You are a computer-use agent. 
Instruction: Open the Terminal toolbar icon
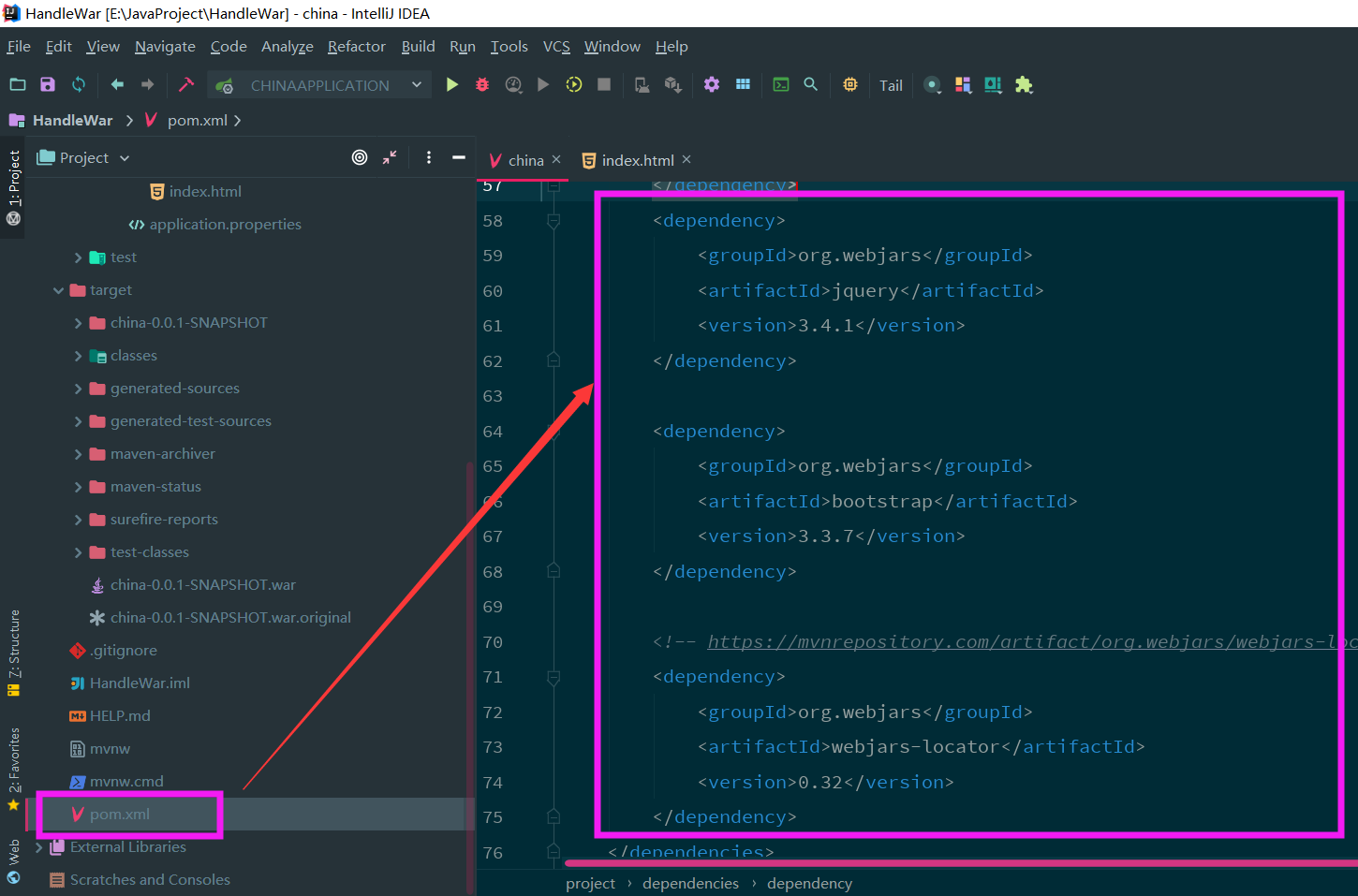(780, 84)
